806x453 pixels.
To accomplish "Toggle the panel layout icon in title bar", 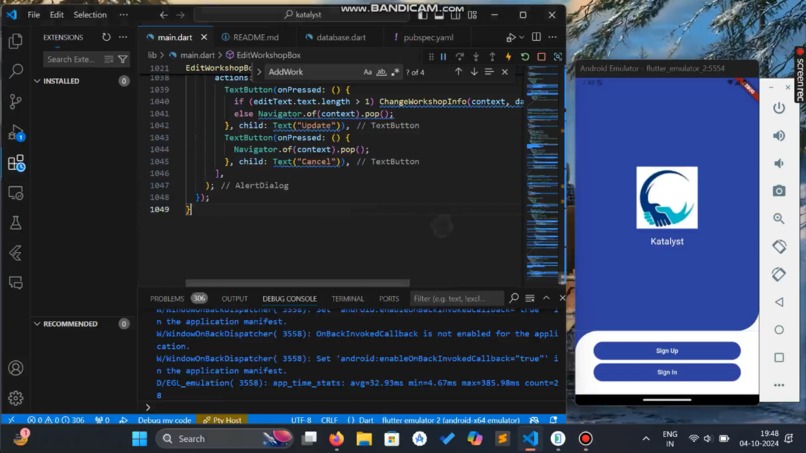I will [439, 15].
